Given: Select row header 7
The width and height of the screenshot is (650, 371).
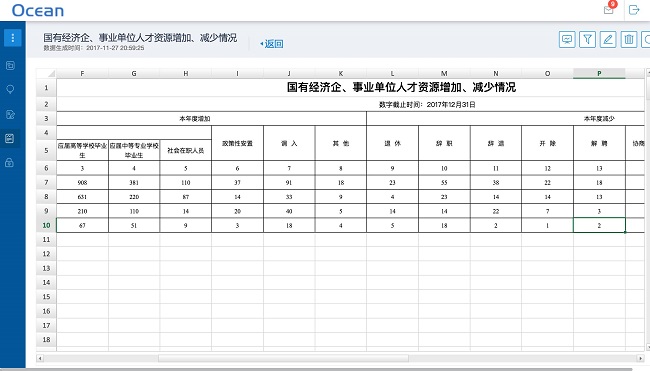Looking at the screenshot, I should 46,182.
